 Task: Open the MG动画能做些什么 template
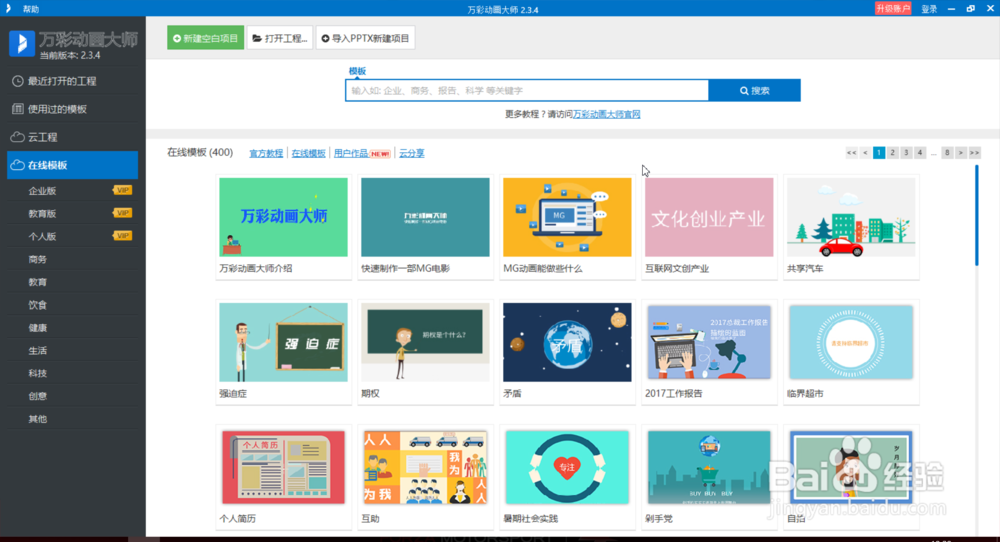(x=567, y=217)
